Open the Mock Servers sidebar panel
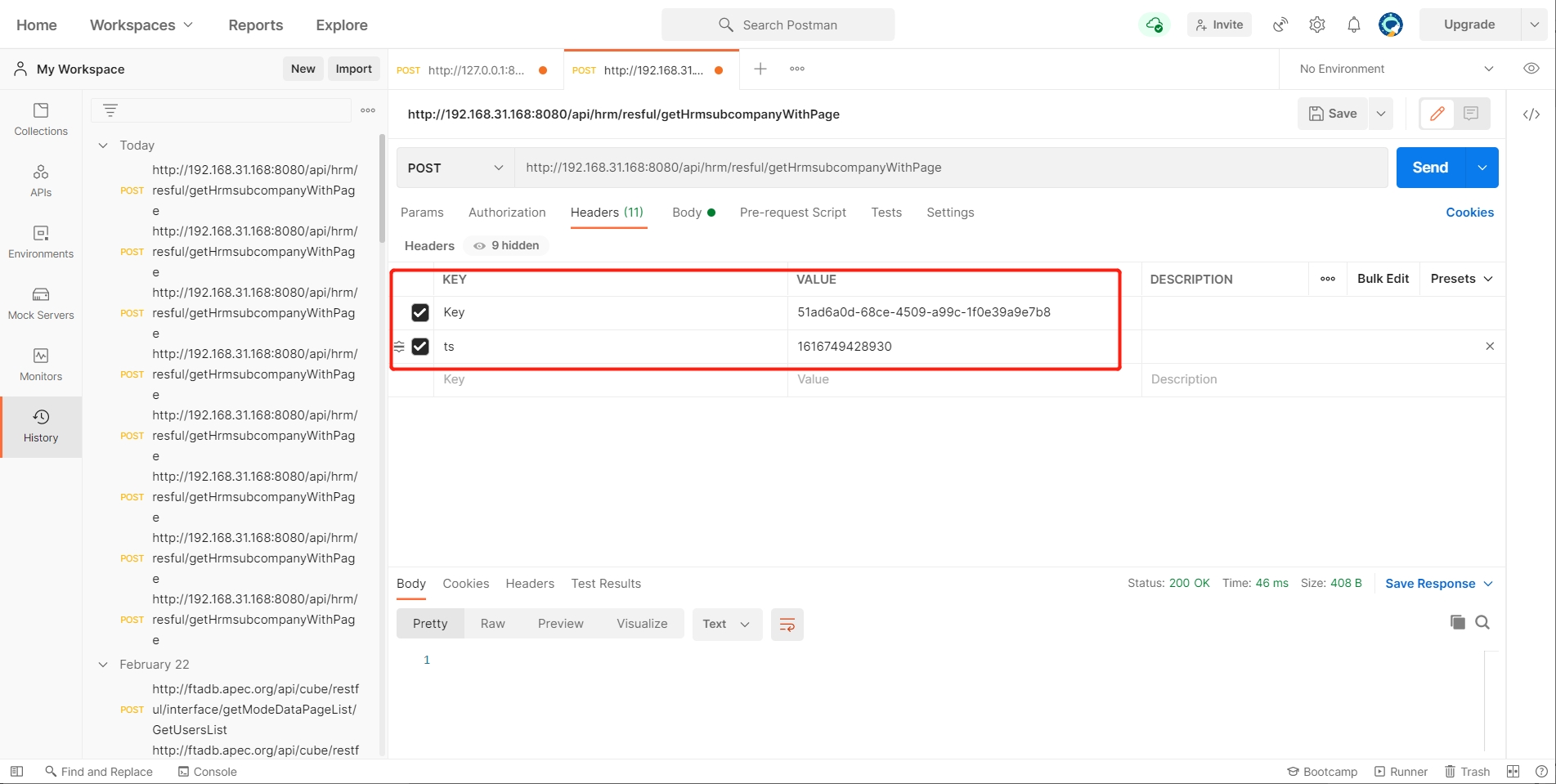The height and width of the screenshot is (784, 1556). (x=41, y=303)
